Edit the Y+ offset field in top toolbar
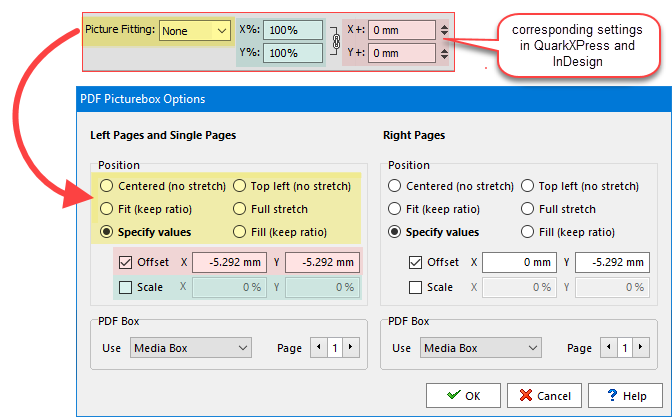 402,53
